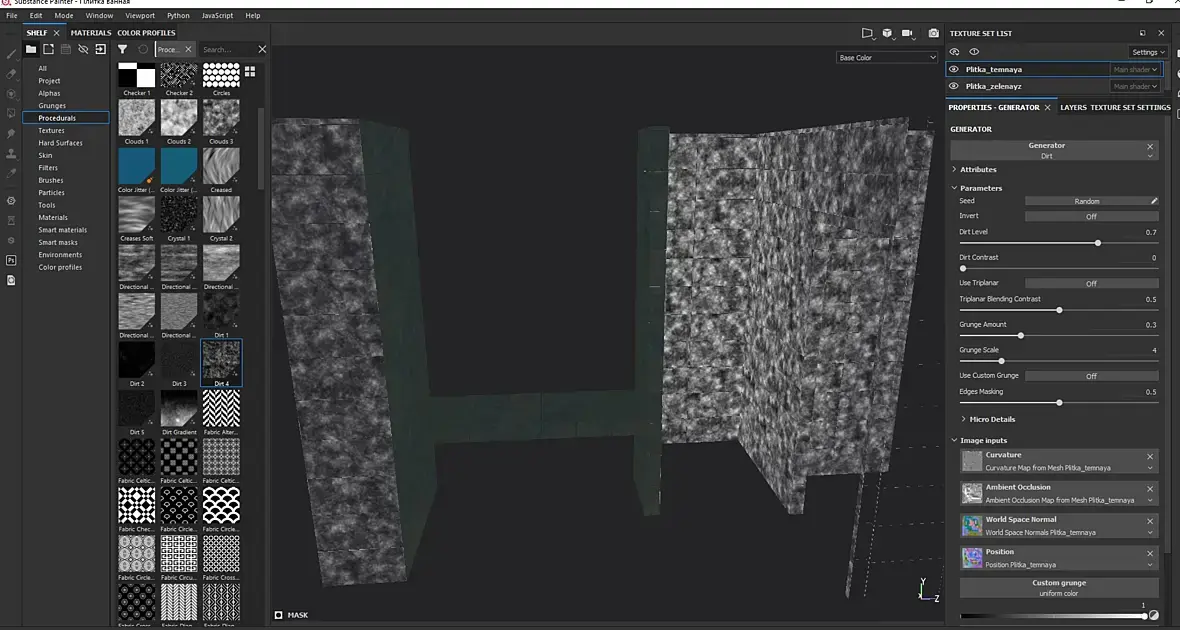Switch to the Layers tab
This screenshot has height=630, width=1180.
1073,108
